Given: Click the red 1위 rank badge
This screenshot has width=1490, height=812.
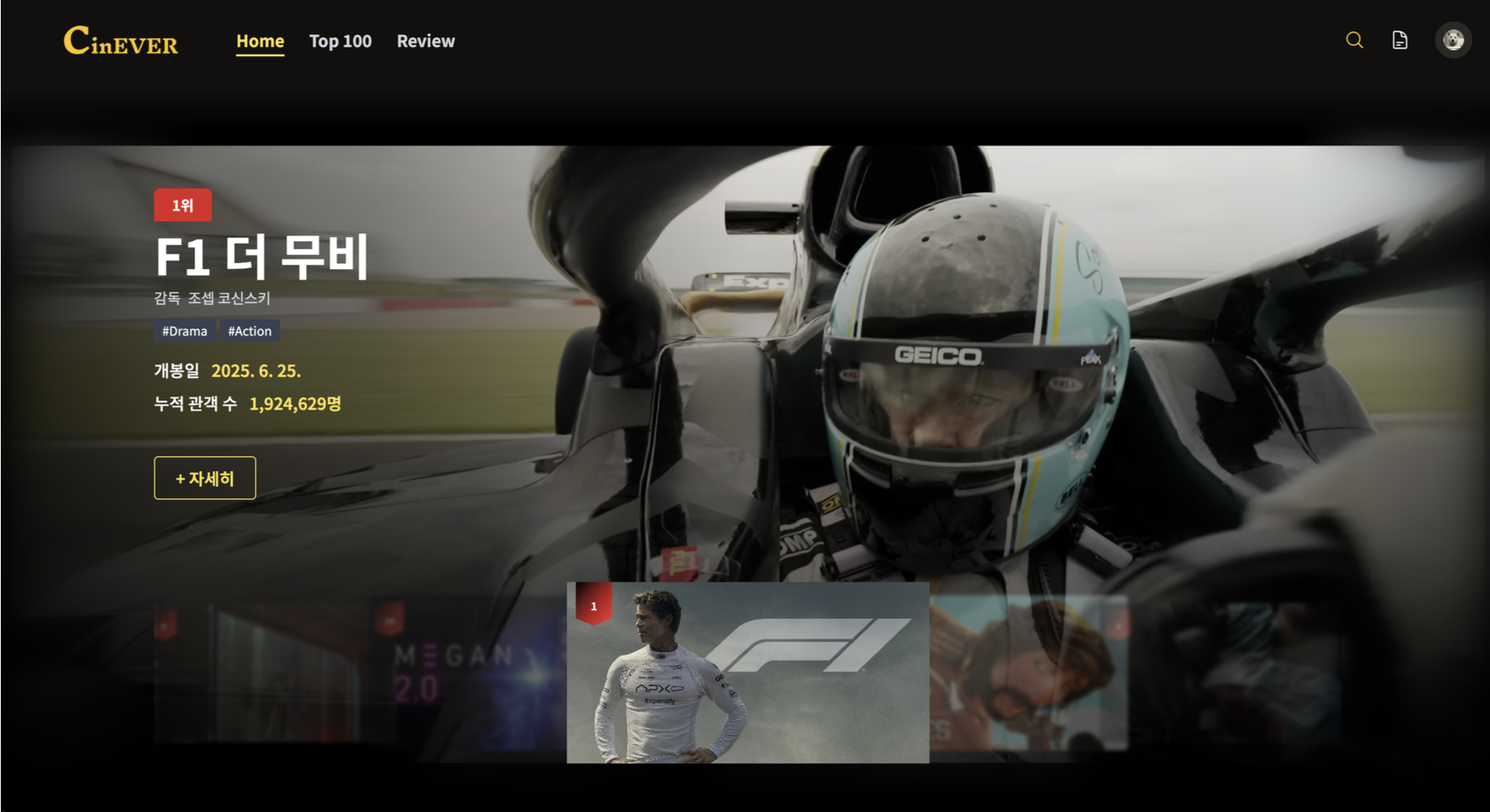Looking at the screenshot, I should point(183,205).
